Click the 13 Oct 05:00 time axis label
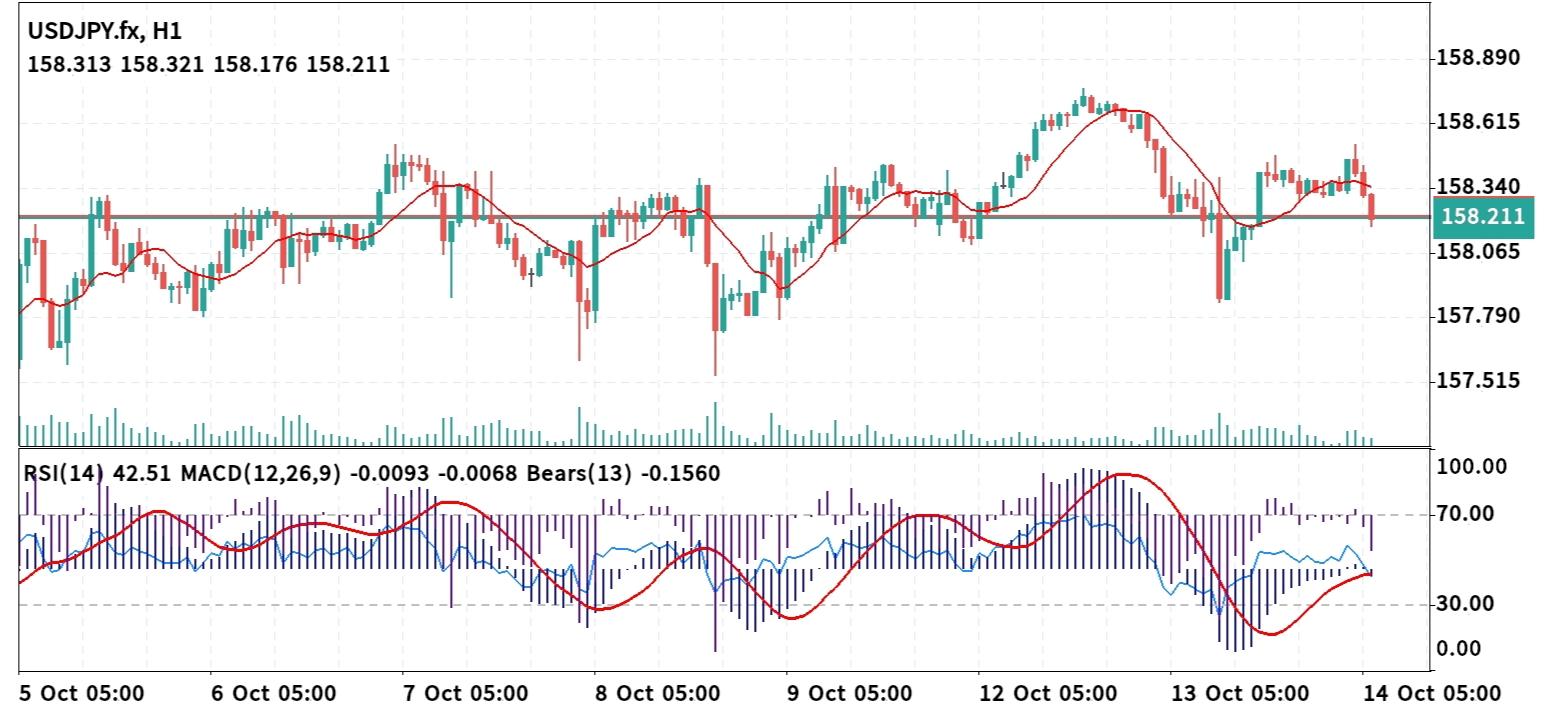1549x720 pixels. coord(1240,693)
